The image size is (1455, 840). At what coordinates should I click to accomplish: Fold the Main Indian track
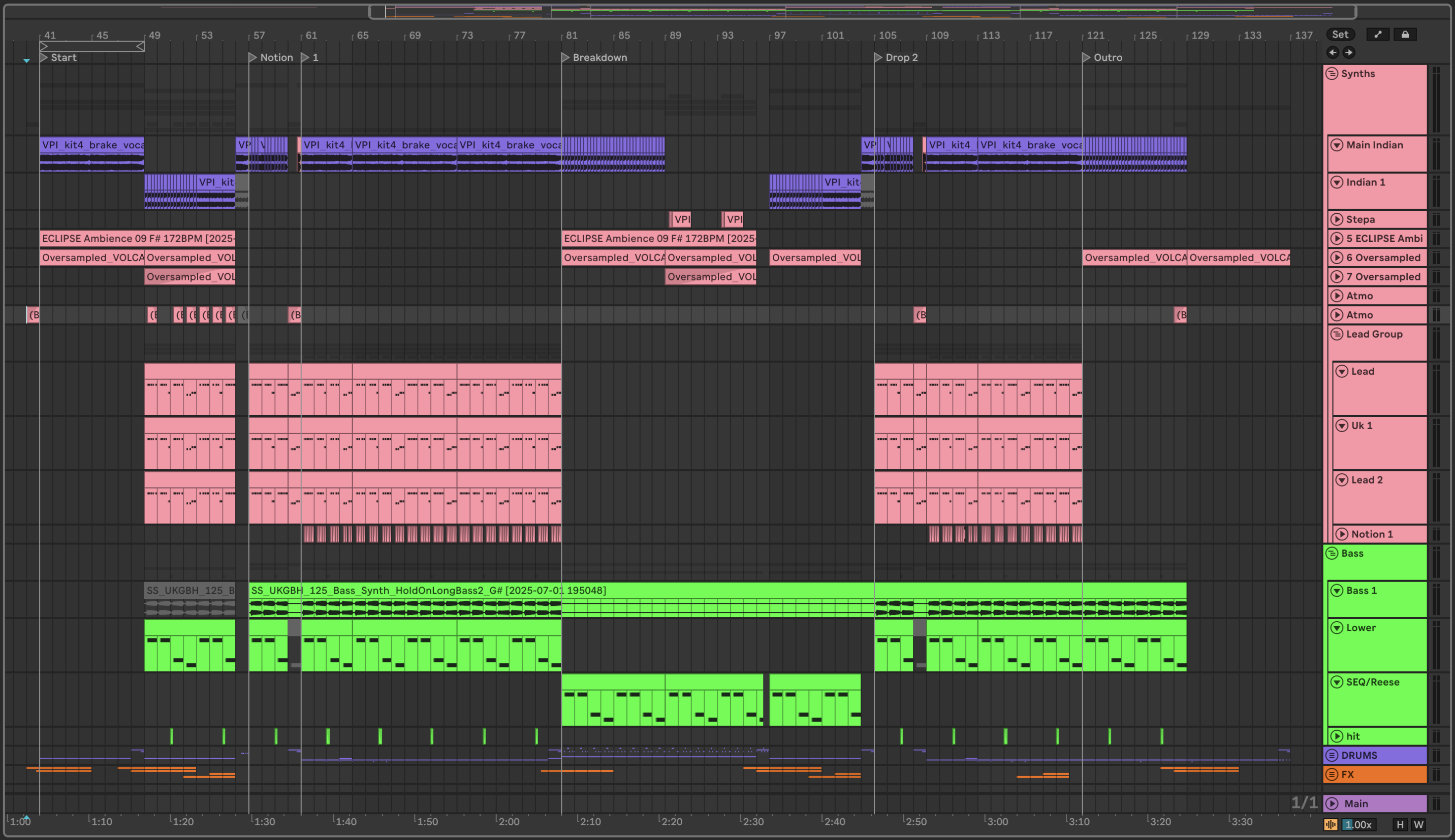(x=1337, y=145)
